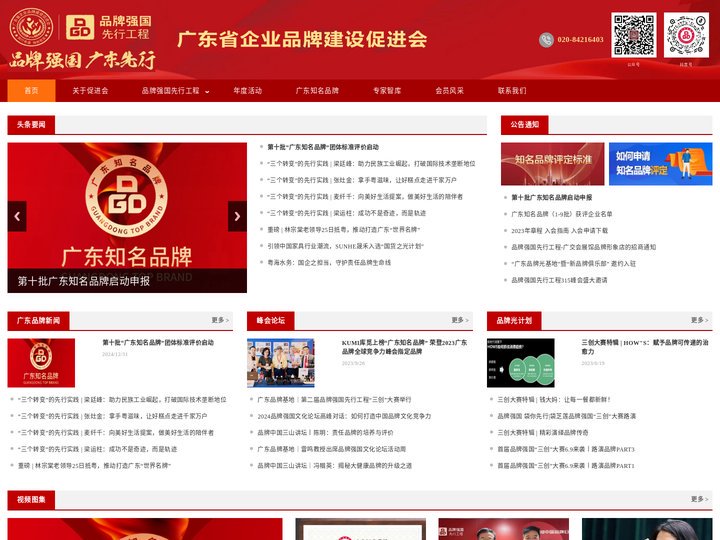Open the 如何申请知名品牌评定 blue banner
The height and width of the screenshot is (540, 720).
(661, 164)
